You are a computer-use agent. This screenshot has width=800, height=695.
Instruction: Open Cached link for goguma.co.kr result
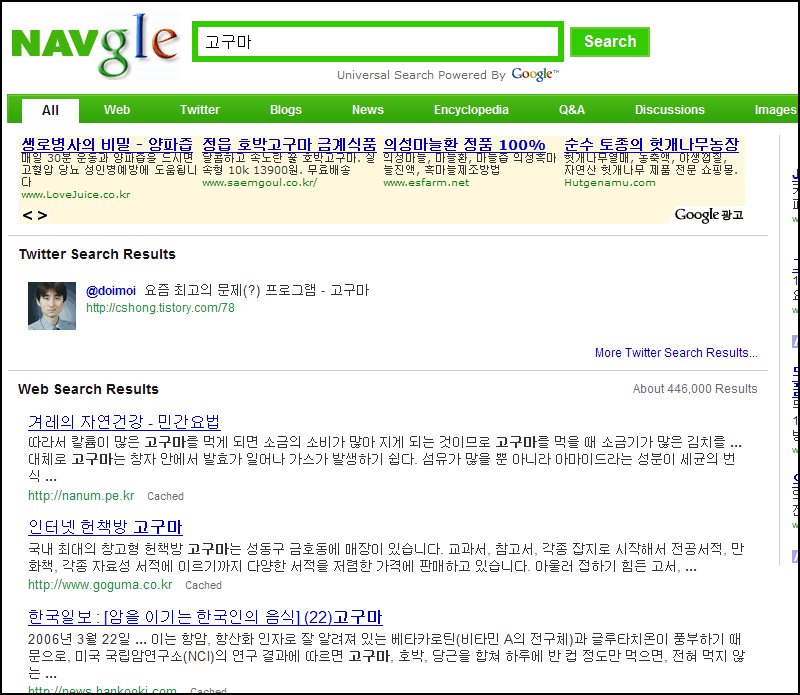click(x=203, y=585)
